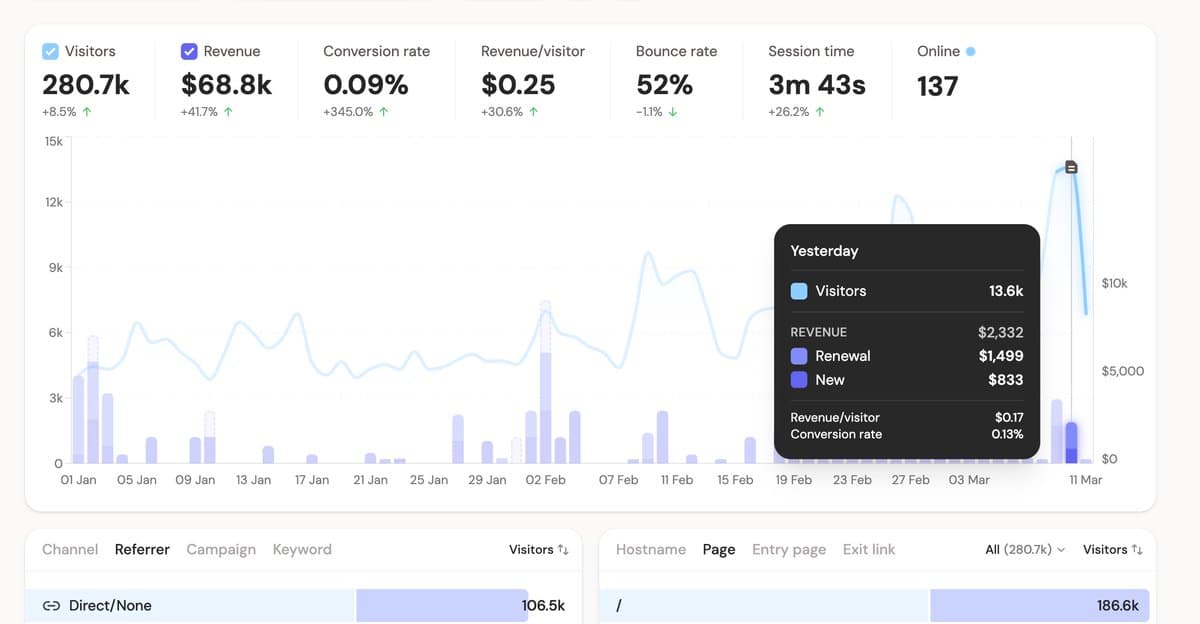Switch to the Channel tab
Image resolution: width=1200 pixels, height=624 pixels.
click(70, 550)
